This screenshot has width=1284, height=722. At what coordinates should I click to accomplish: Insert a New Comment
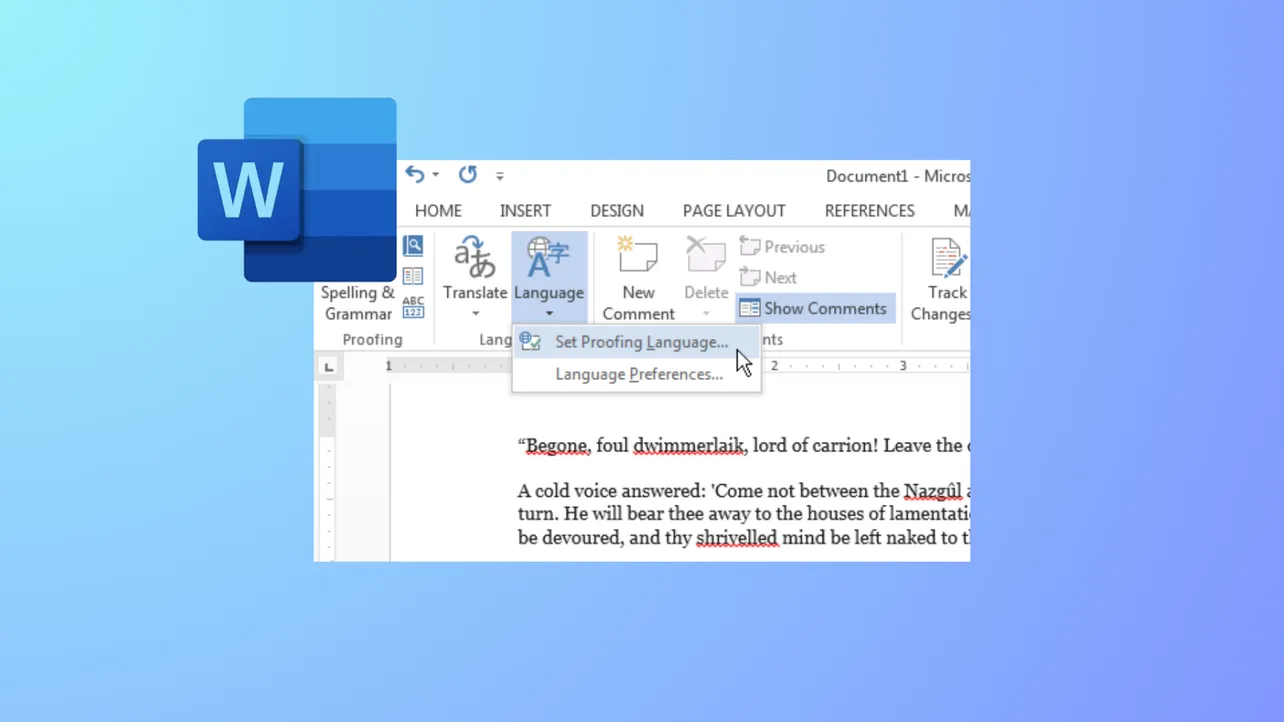click(x=637, y=277)
